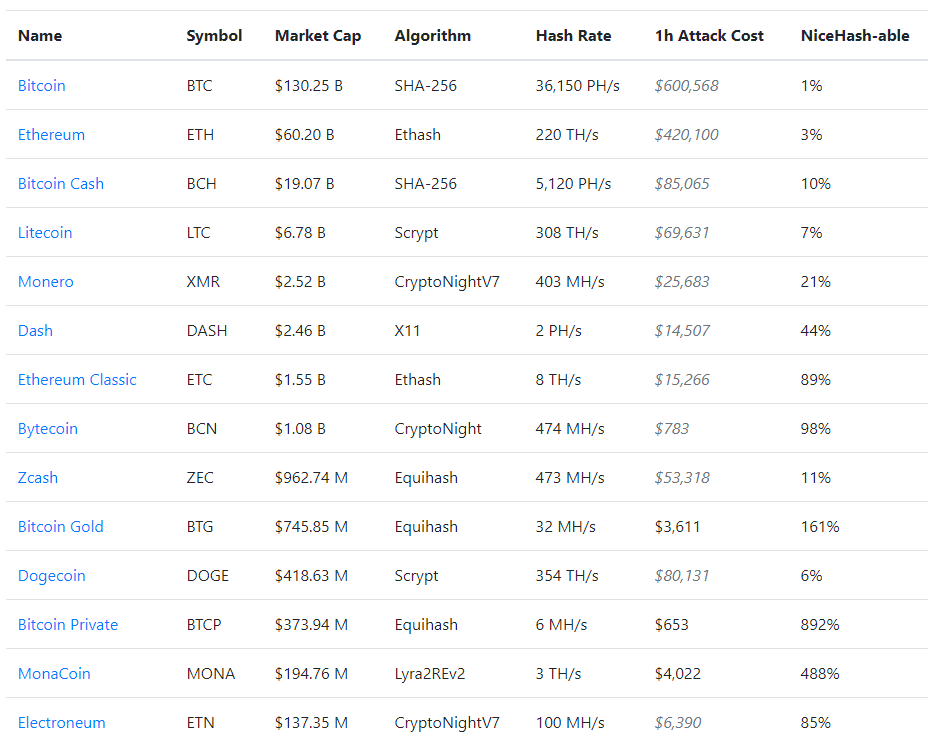The width and height of the screenshot is (928, 741).
Task: Click the Name column header
Action: (40, 36)
